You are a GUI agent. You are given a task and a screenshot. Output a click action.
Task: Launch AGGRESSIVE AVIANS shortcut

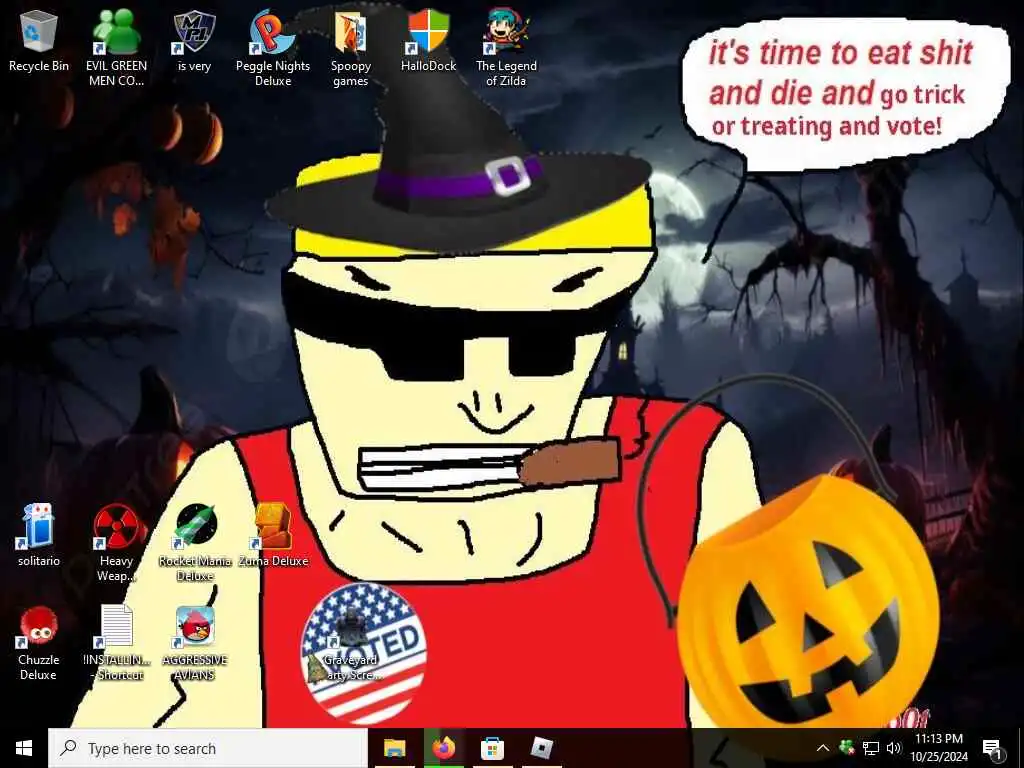tap(195, 643)
